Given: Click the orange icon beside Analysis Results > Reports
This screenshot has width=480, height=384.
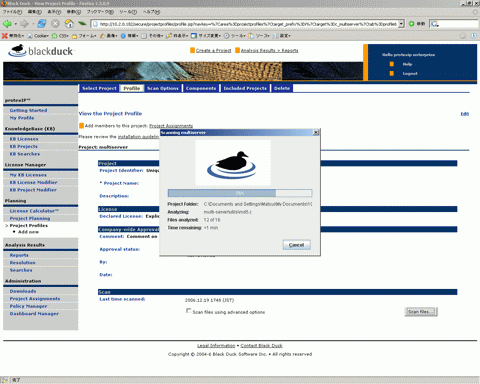Looking at the screenshot, I should point(237,50).
